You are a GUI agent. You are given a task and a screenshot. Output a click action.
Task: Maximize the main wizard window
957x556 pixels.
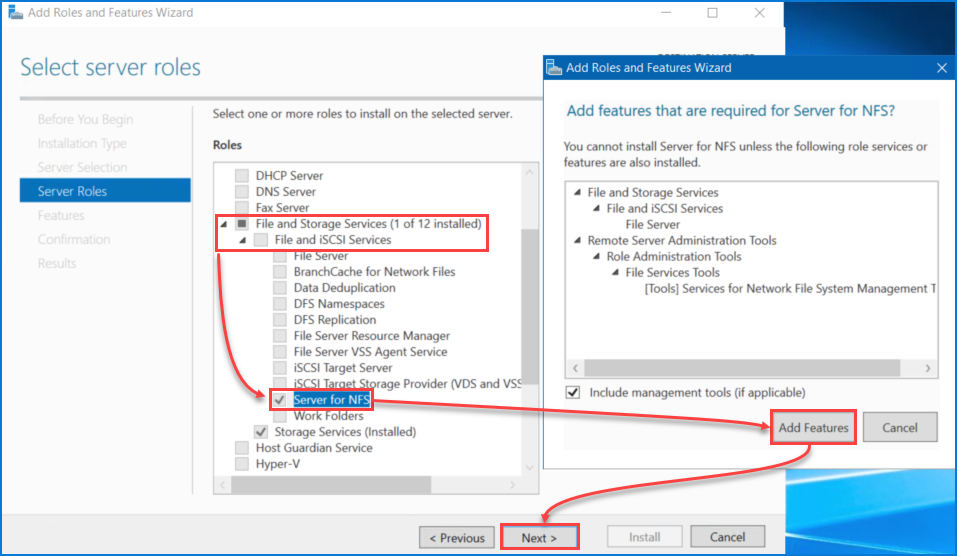712,12
